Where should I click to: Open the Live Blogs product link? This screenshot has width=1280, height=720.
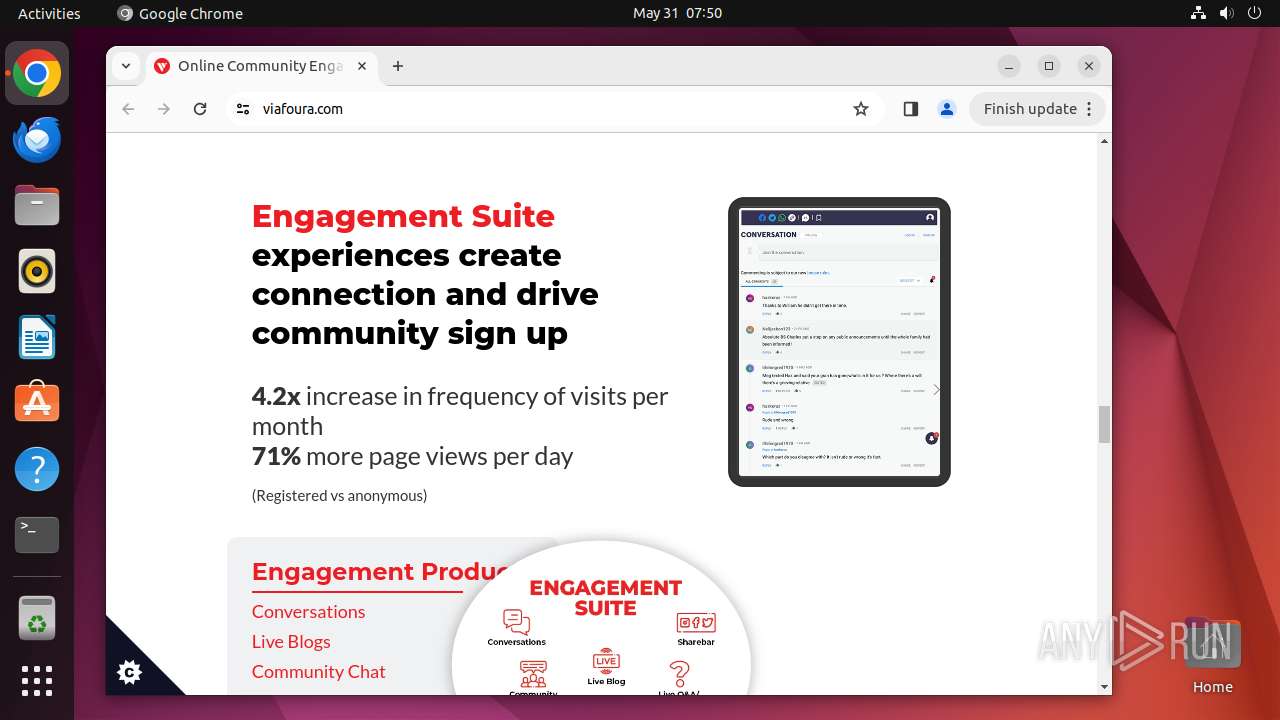coord(291,641)
